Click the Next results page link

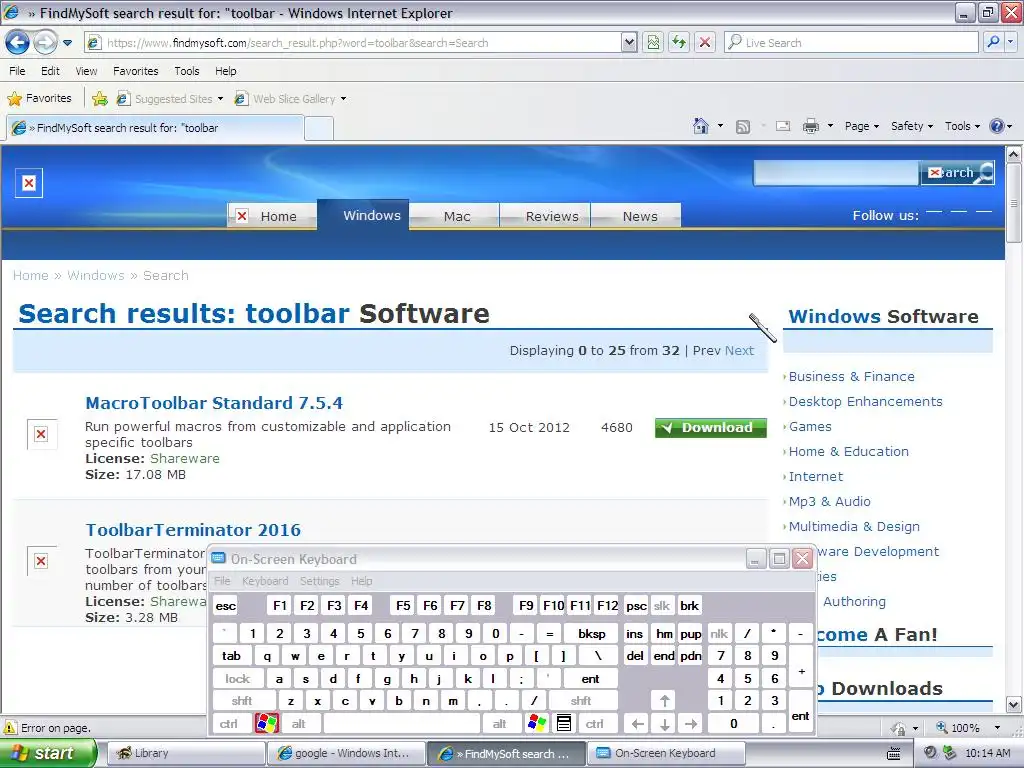coord(739,351)
